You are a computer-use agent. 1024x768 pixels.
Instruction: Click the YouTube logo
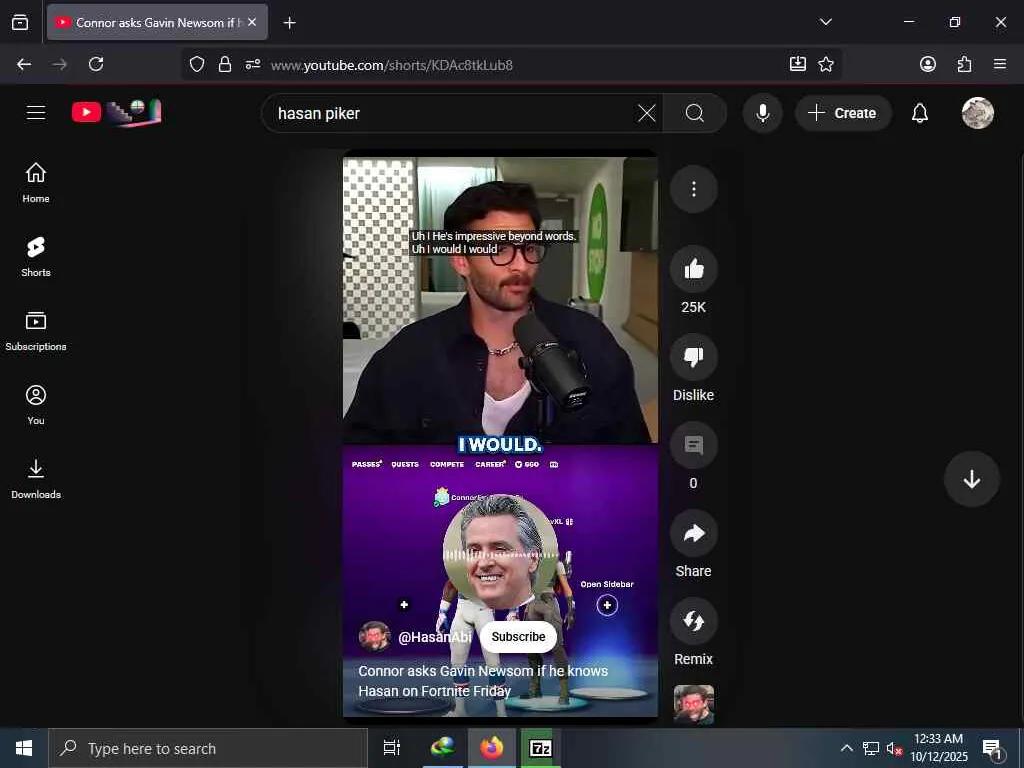point(116,112)
